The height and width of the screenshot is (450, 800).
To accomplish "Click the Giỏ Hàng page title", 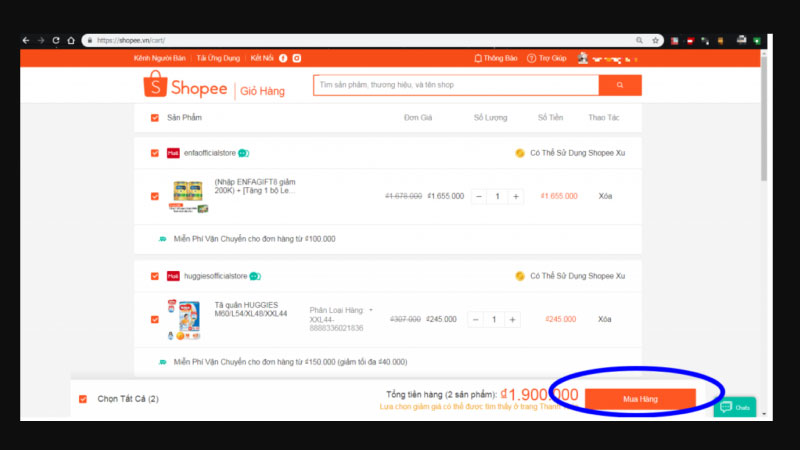I will [x=262, y=91].
